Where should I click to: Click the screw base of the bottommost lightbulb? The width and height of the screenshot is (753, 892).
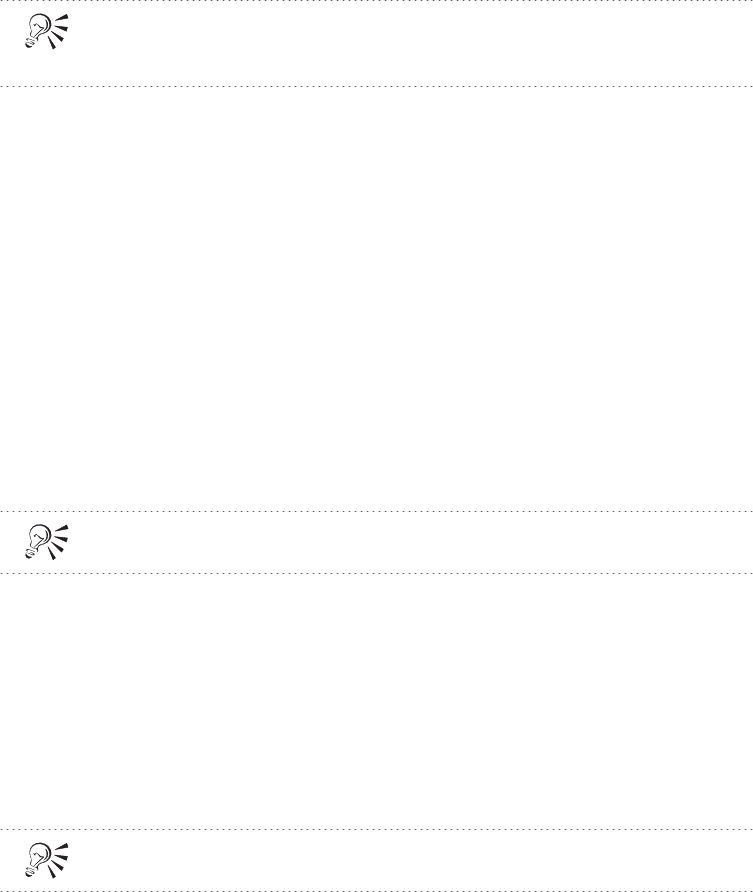tap(29, 871)
